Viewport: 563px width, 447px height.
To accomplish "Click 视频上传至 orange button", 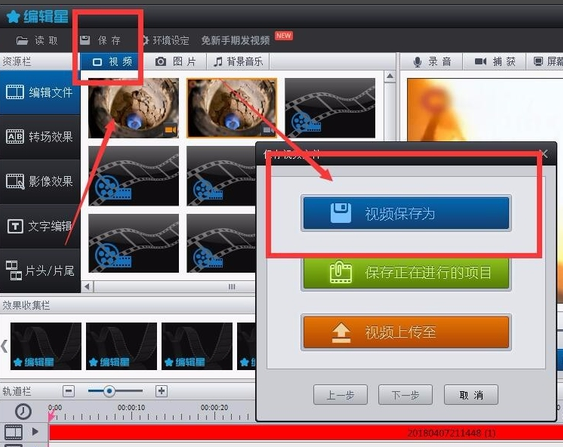I will 406,332.
